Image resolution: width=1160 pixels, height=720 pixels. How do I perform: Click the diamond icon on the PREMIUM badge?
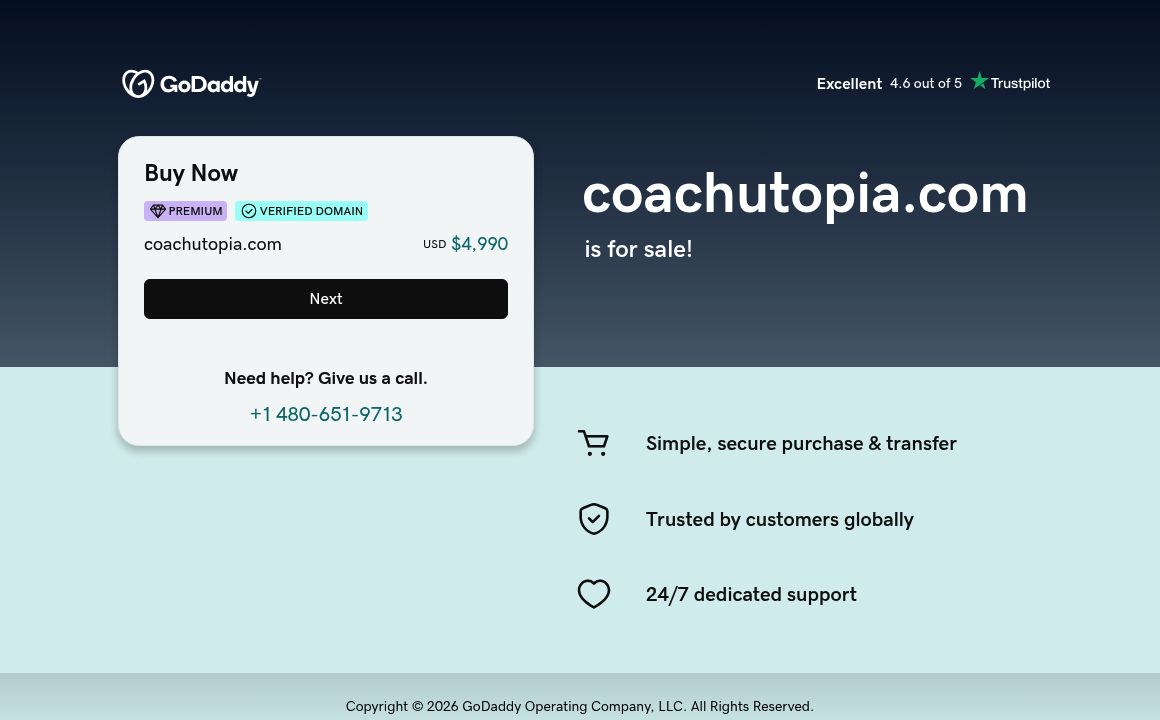pyautogui.click(x=158, y=211)
